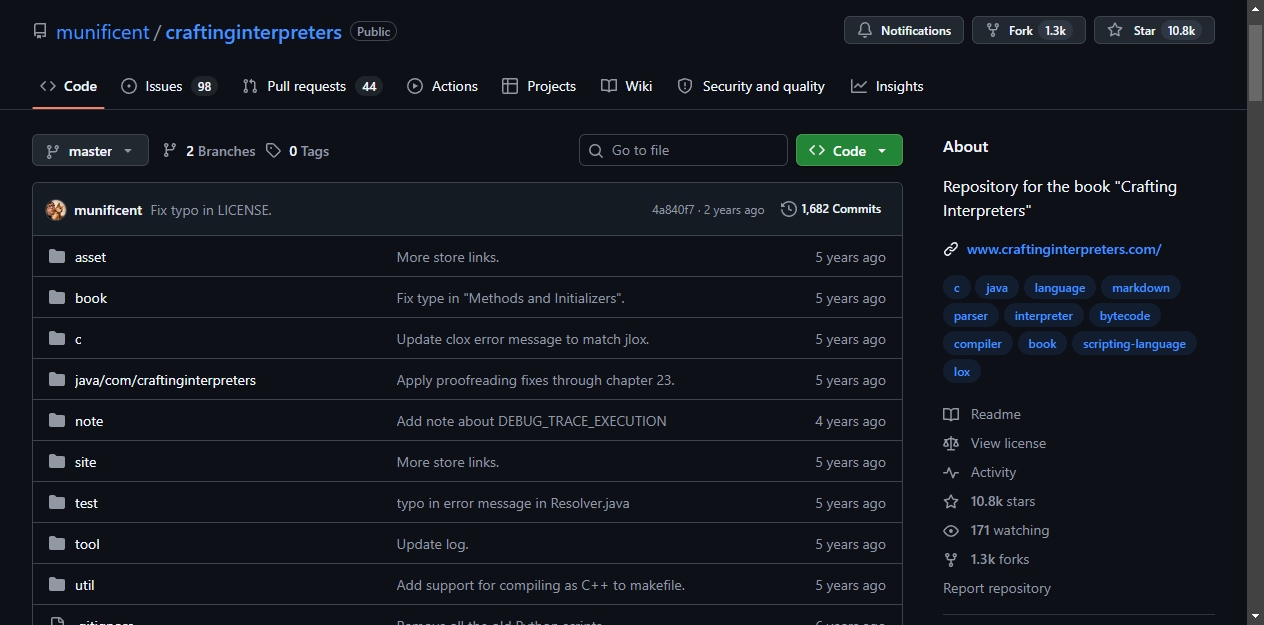Open 'Add note about DEBUG_TRACE_EXECUTION' commit message
The height and width of the screenshot is (625, 1264).
pyautogui.click(x=531, y=421)
